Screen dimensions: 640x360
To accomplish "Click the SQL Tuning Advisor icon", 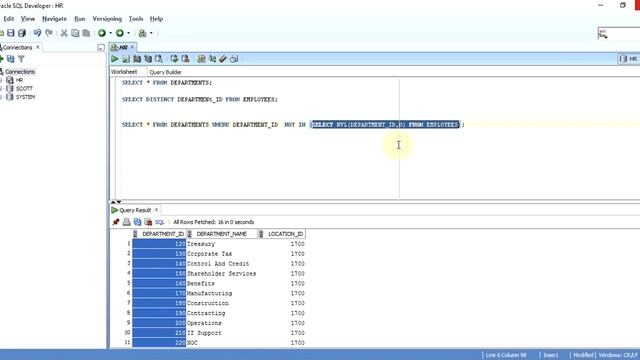I will [x=159, y=59].
